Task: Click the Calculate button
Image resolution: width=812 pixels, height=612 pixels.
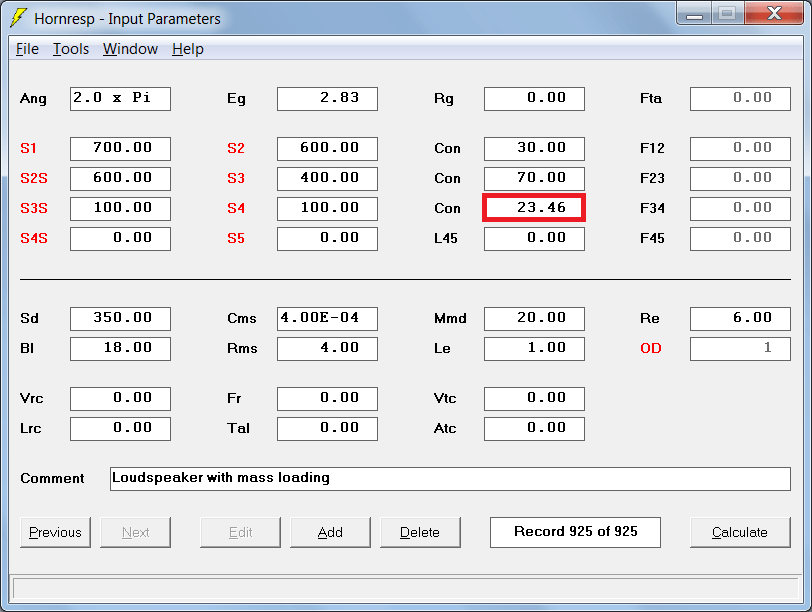Action: click(x=740, y=532)
